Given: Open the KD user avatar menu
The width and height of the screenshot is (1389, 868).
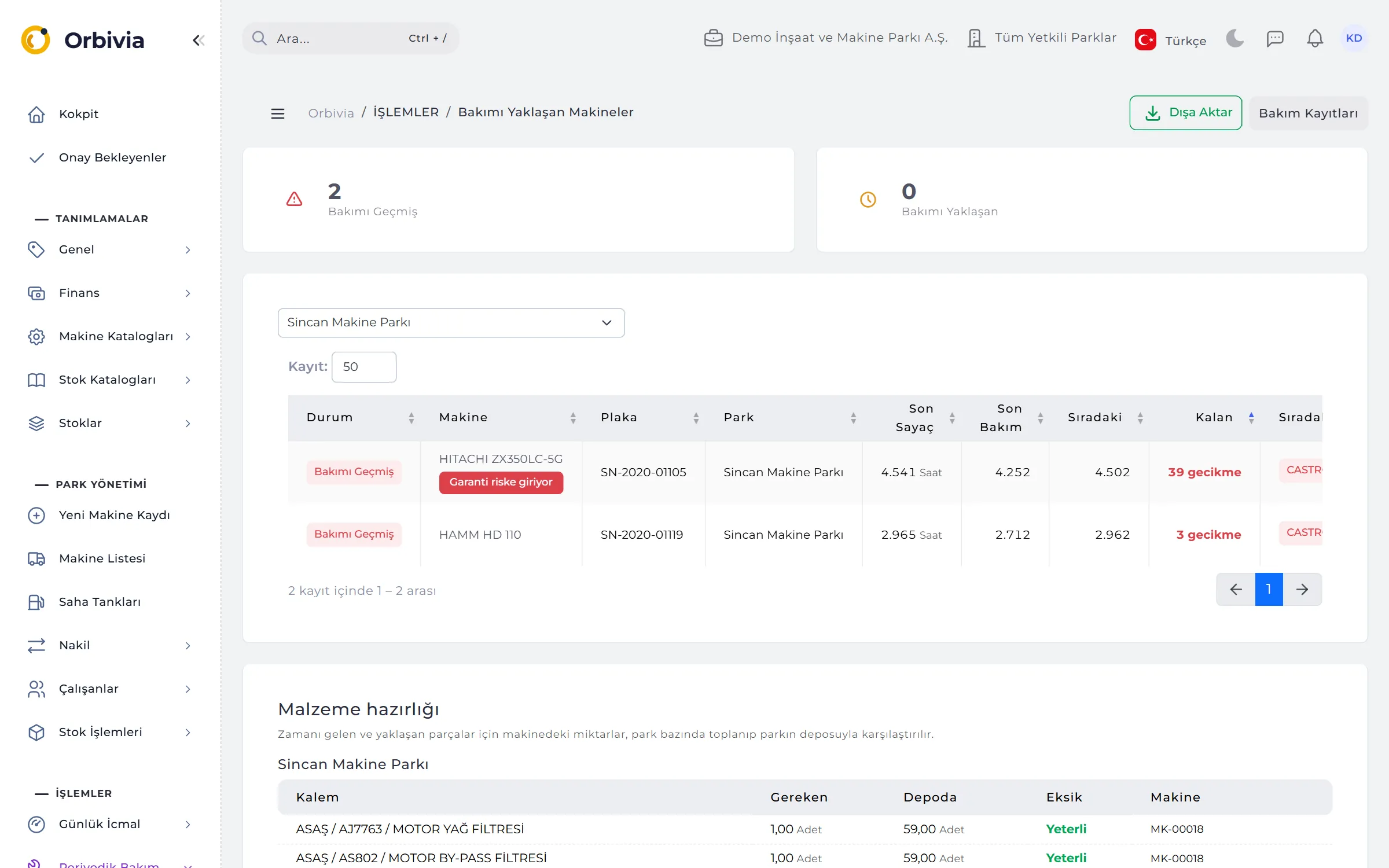Looking at the screenshot, I should coord(1354,38).
